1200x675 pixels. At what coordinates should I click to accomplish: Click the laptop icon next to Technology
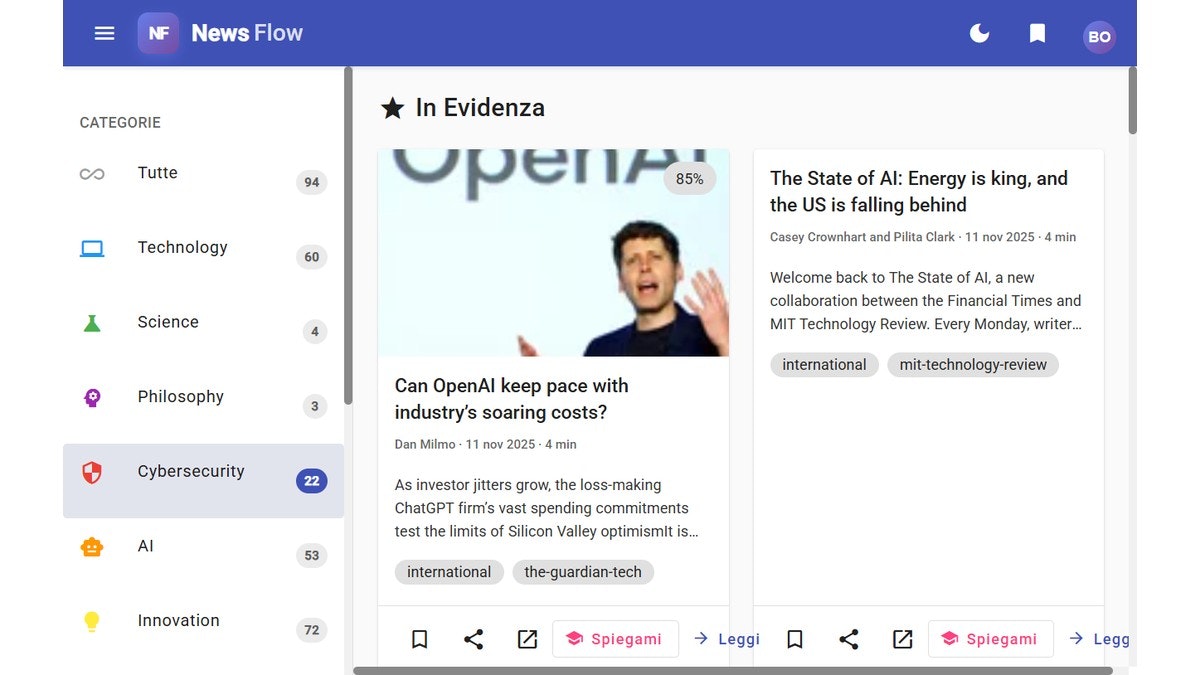click(92, 248)
